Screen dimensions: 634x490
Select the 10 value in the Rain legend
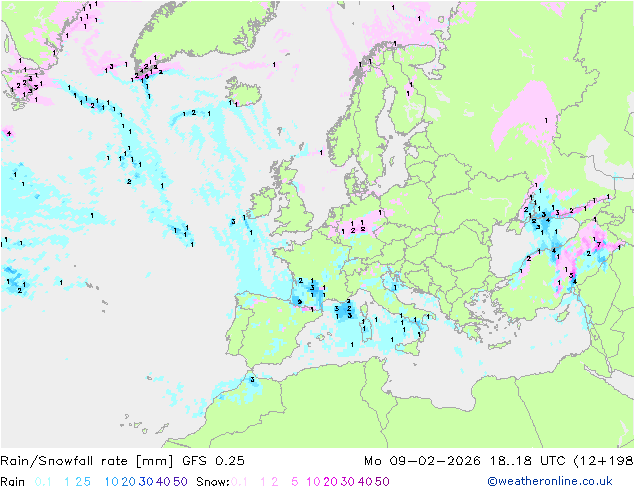click(112, 482)
